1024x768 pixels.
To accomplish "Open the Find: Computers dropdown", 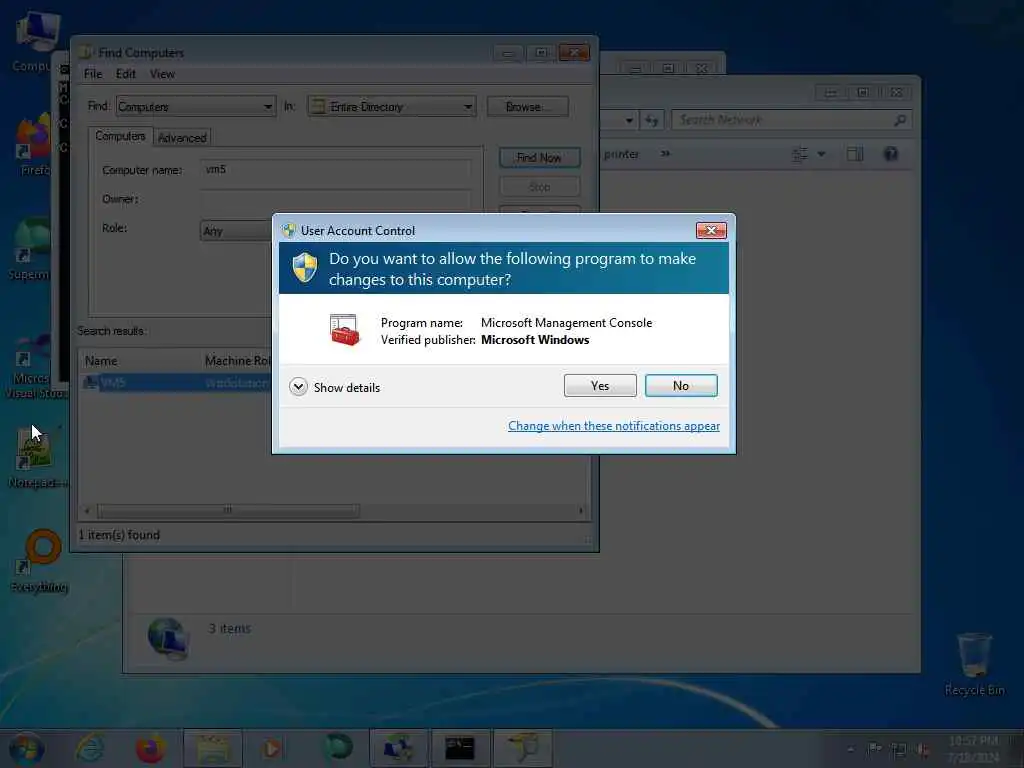I will (x=195, y=106).
